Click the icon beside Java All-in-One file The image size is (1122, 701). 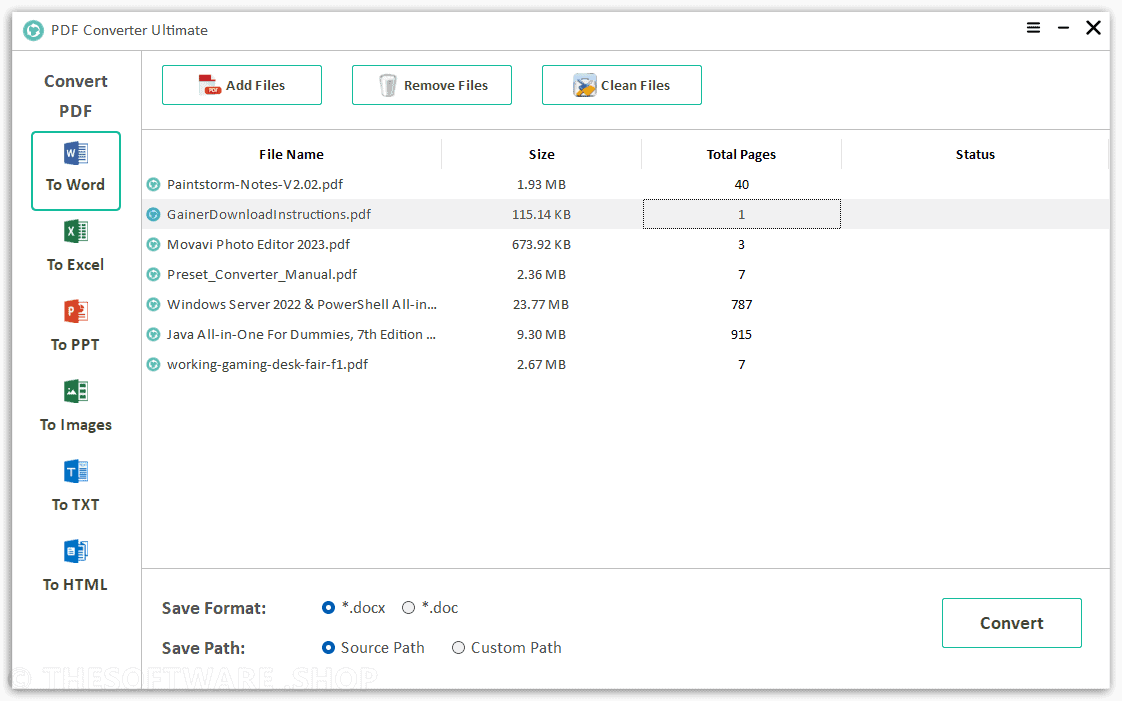[x=153, y=335]
